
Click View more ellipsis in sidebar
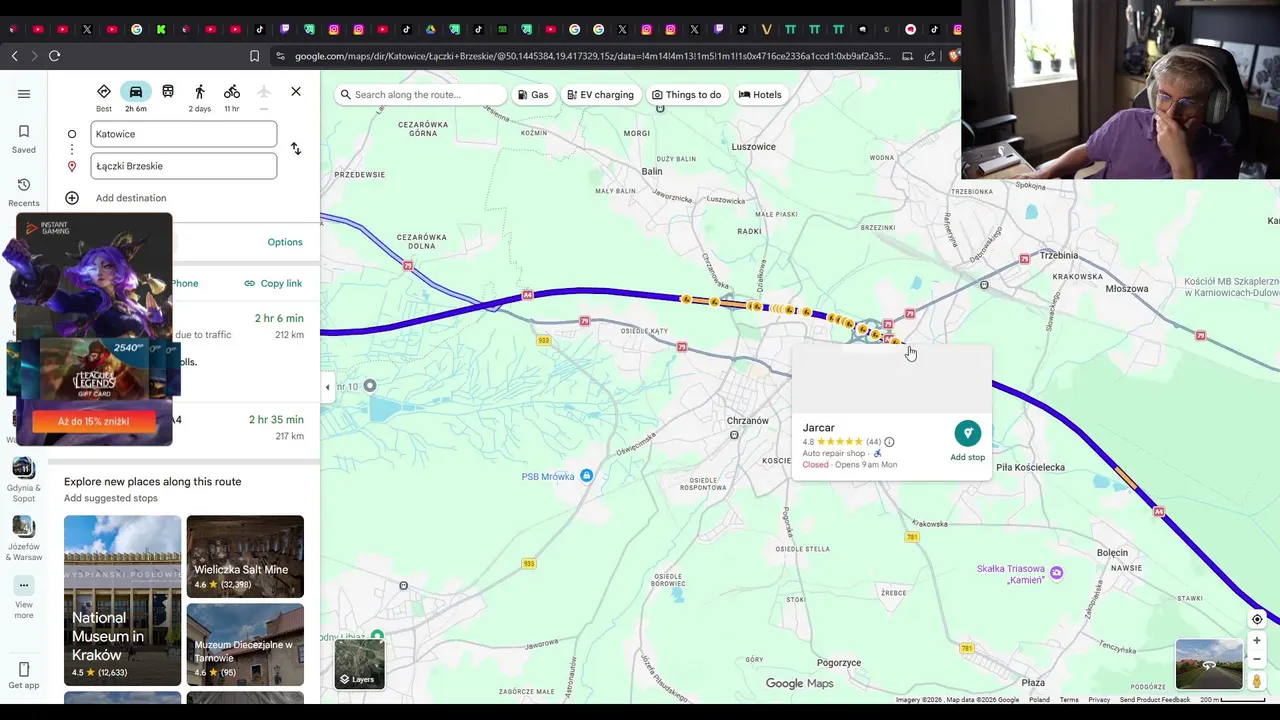[24, 586]
